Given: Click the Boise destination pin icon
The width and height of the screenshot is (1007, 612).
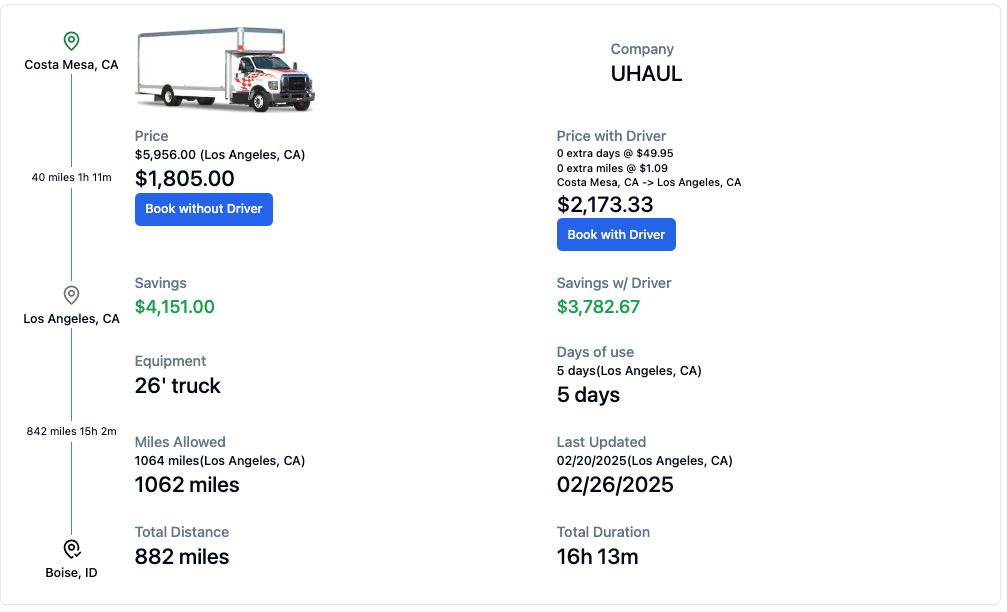Looking at the screenshot, I should coord(71,549).
